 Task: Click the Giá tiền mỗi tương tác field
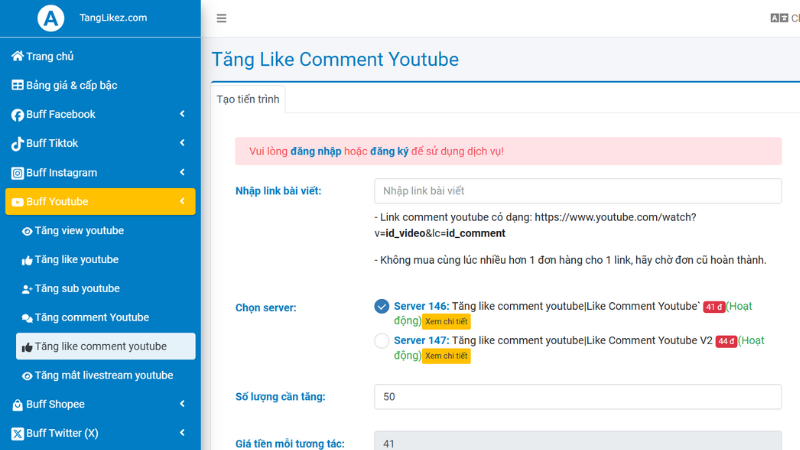pyautogui.click(x=578, y=441)
